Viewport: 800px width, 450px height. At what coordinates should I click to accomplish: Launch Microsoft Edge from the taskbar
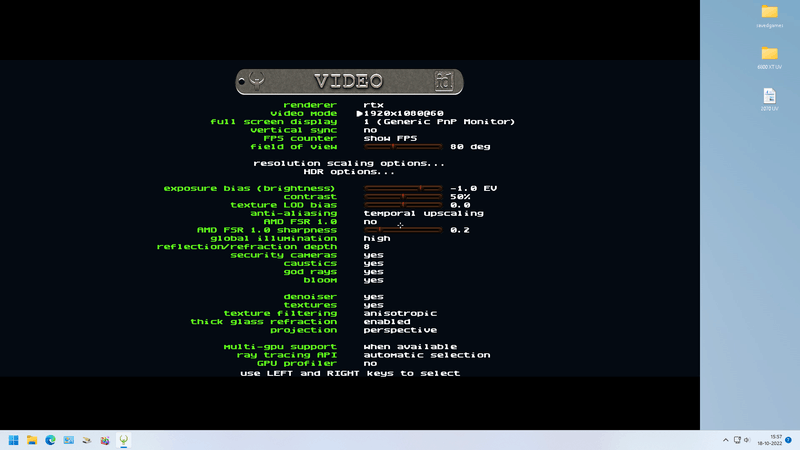[50, 440]
